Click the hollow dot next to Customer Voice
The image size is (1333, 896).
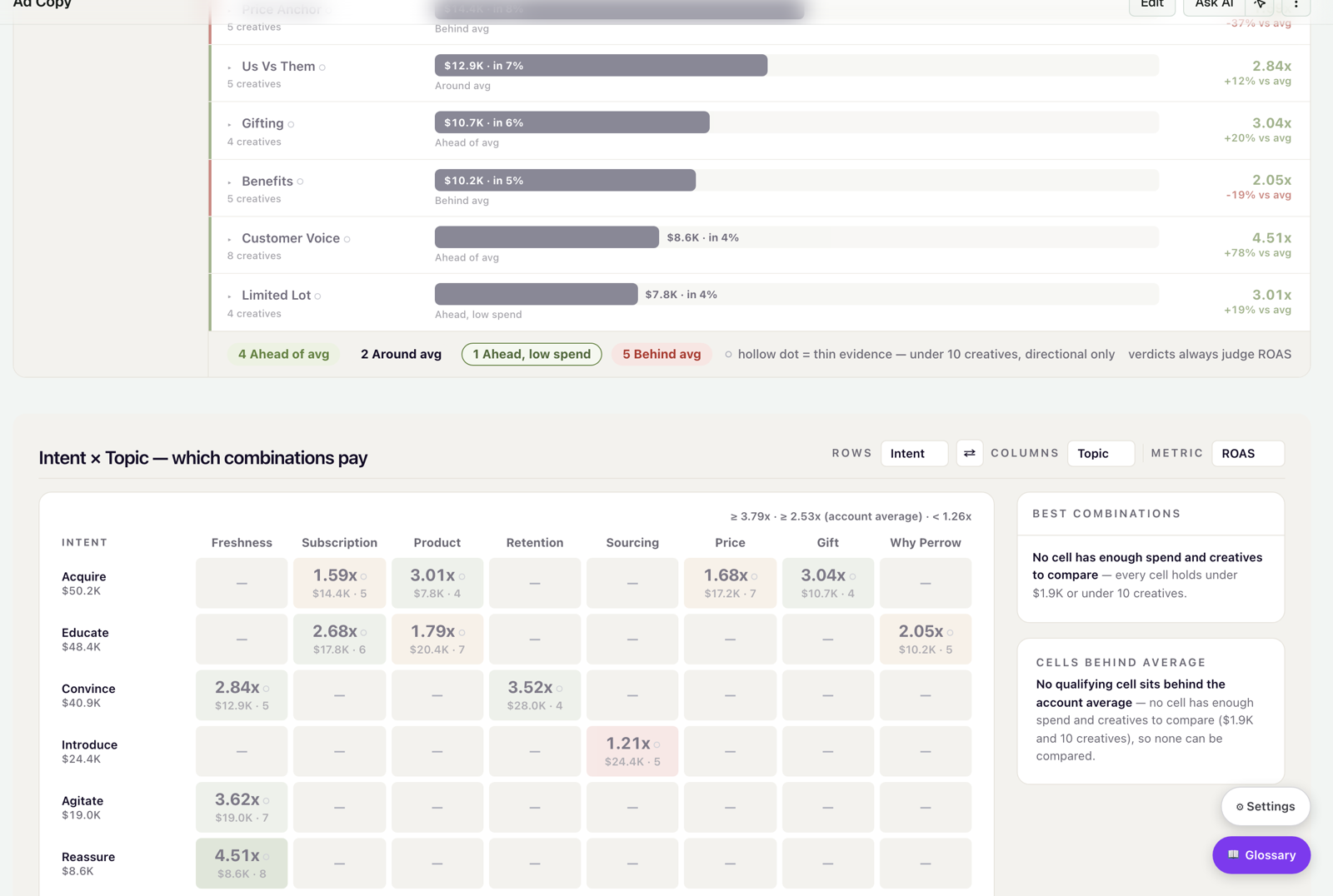click(347, 239)
